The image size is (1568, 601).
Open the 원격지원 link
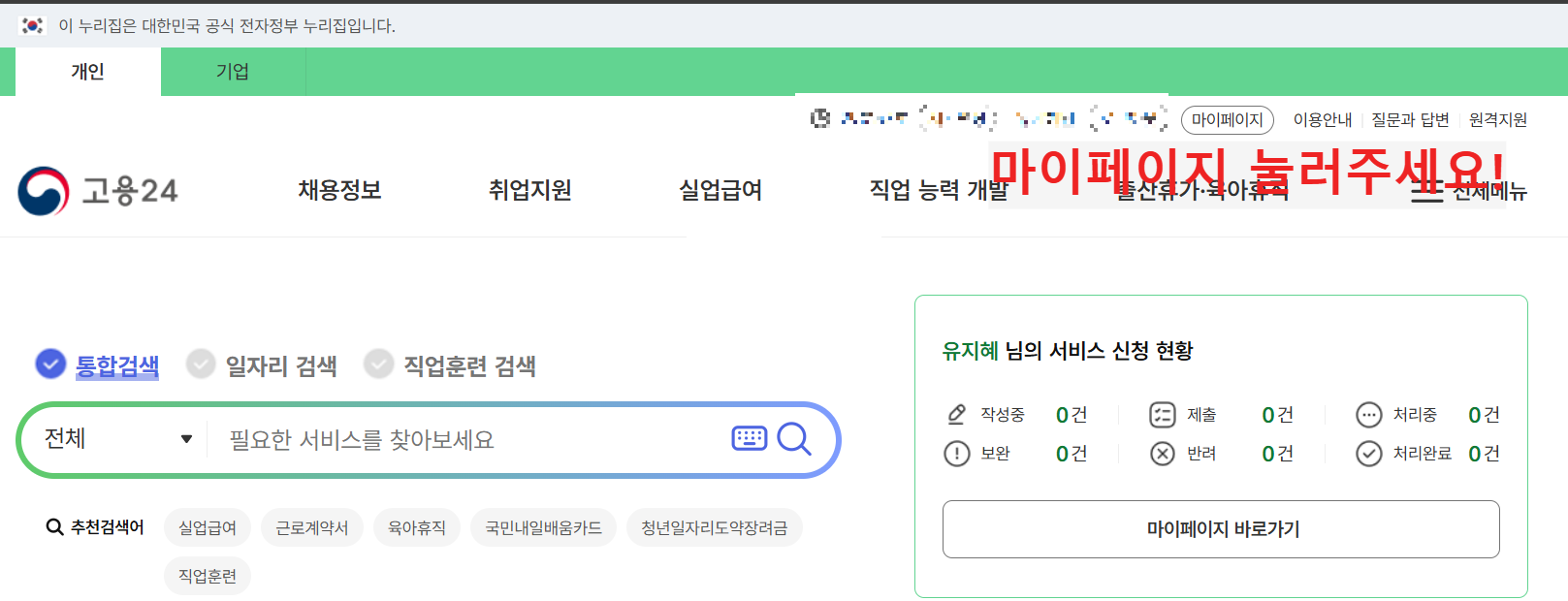point(1498,119)
